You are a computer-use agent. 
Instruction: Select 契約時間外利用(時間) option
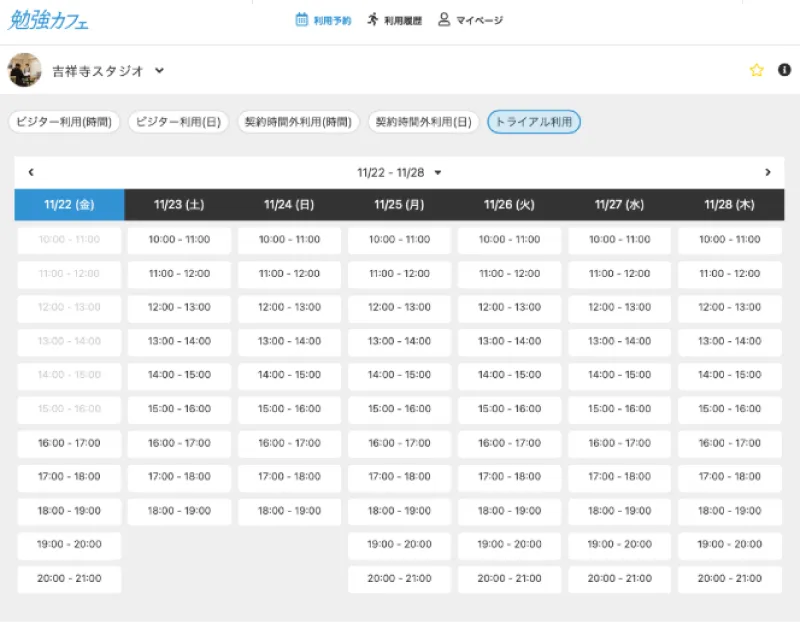(x=298, y=122)
